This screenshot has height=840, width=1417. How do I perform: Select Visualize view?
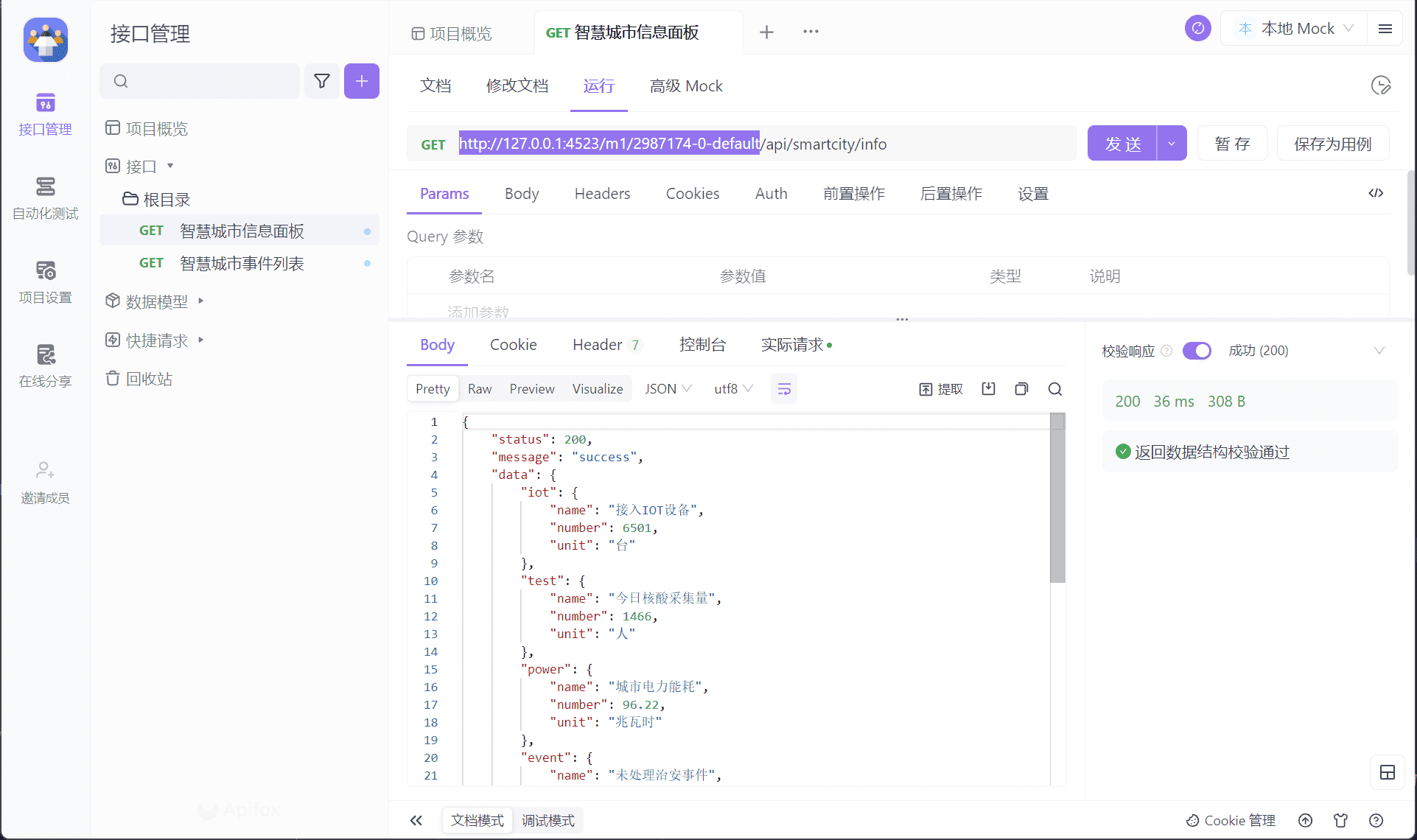(598, 389)
